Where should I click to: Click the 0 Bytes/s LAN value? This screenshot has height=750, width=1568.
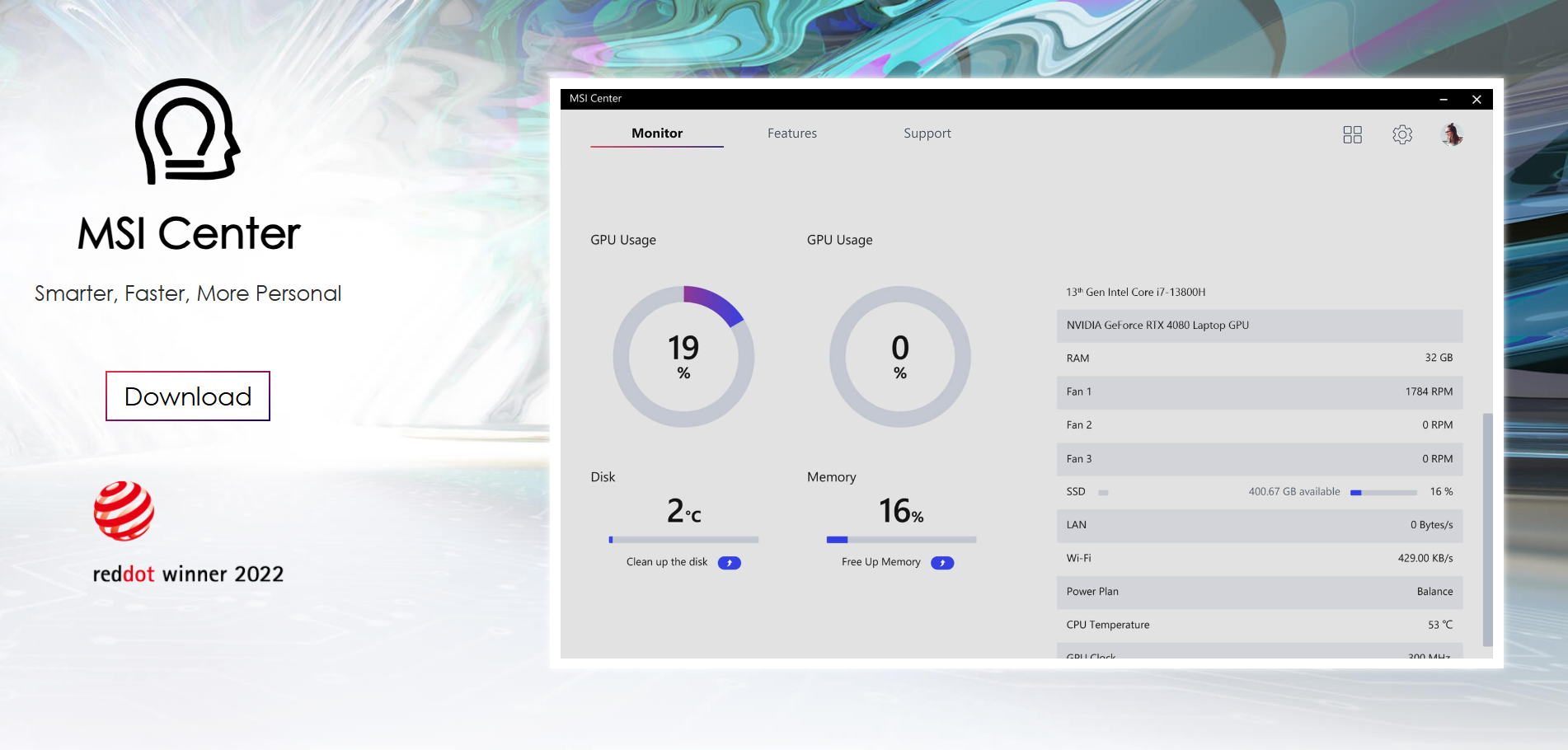(1431, 526)
